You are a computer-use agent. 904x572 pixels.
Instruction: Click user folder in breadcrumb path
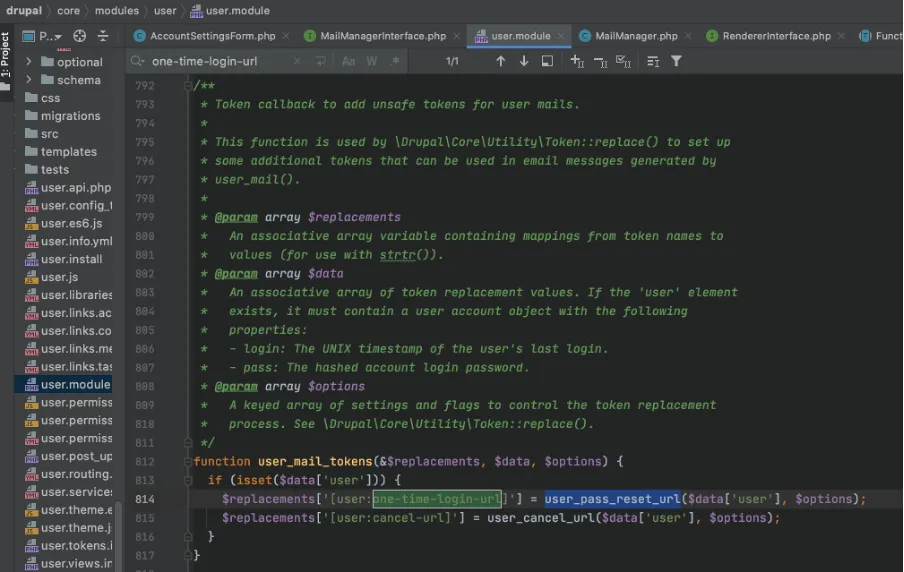(165, 10)
